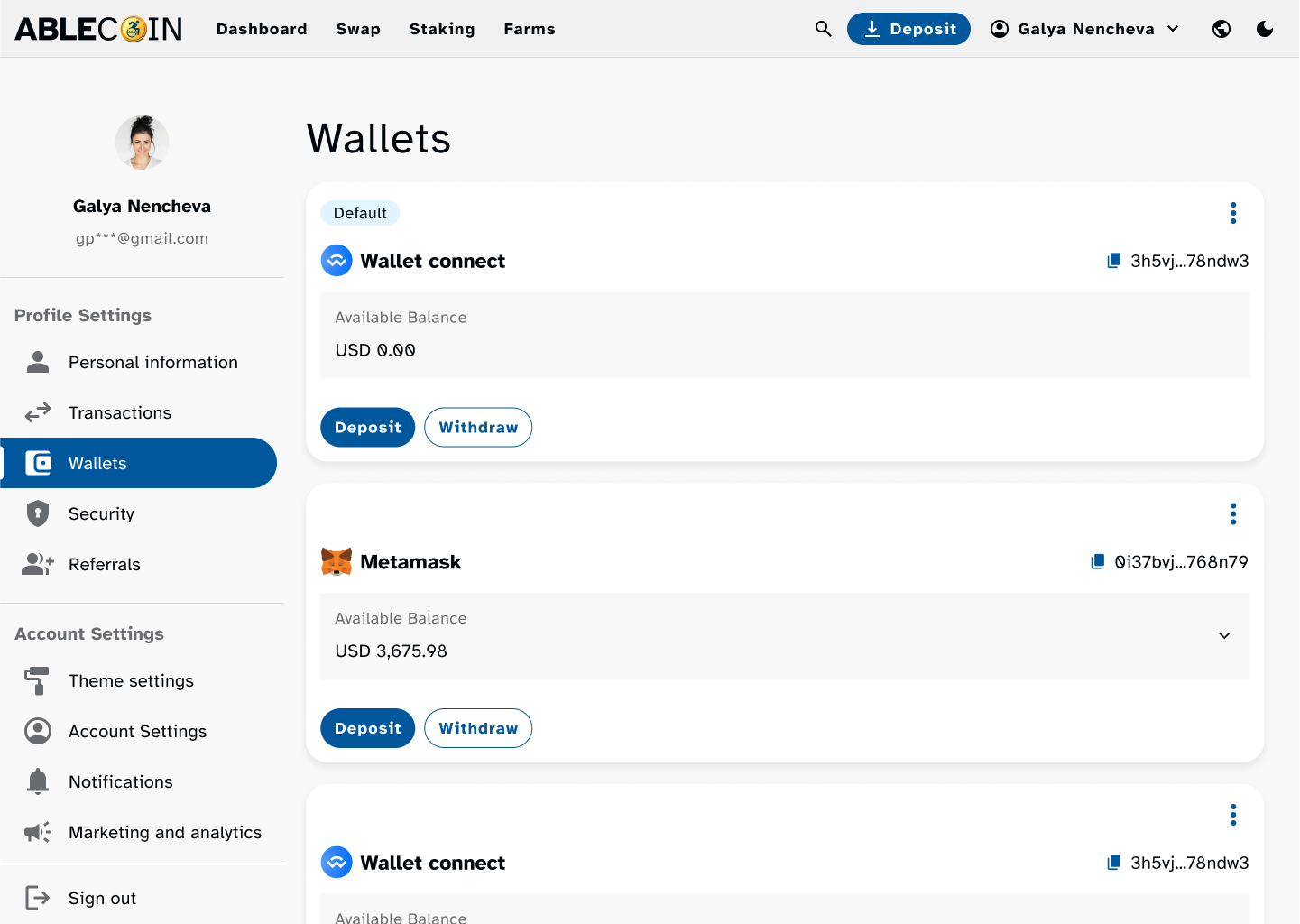
Task: Open three-dot menu on default wallet card
Action: point(1232,213)
